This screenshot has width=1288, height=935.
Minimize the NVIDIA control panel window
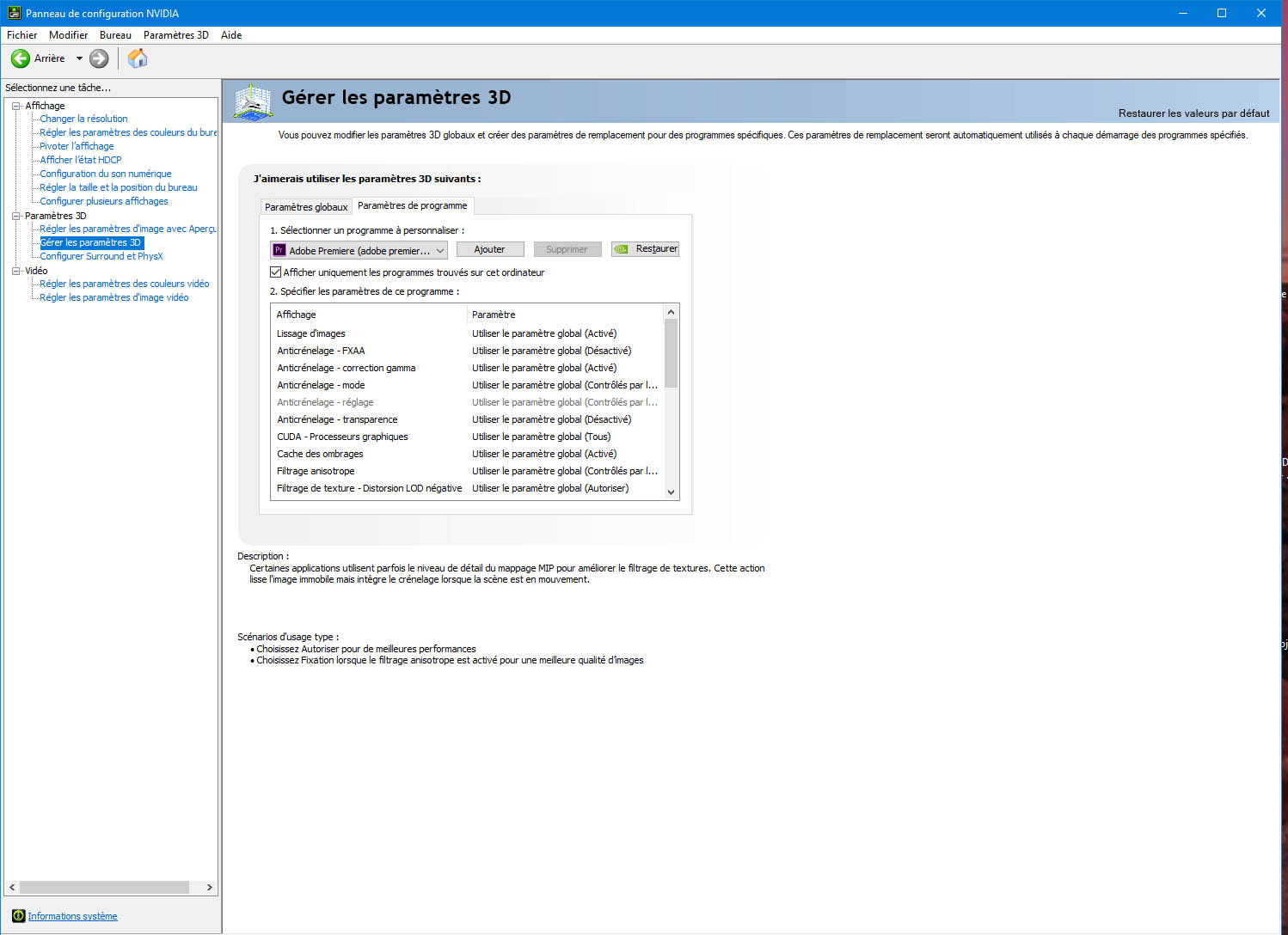click(1183, 13)
